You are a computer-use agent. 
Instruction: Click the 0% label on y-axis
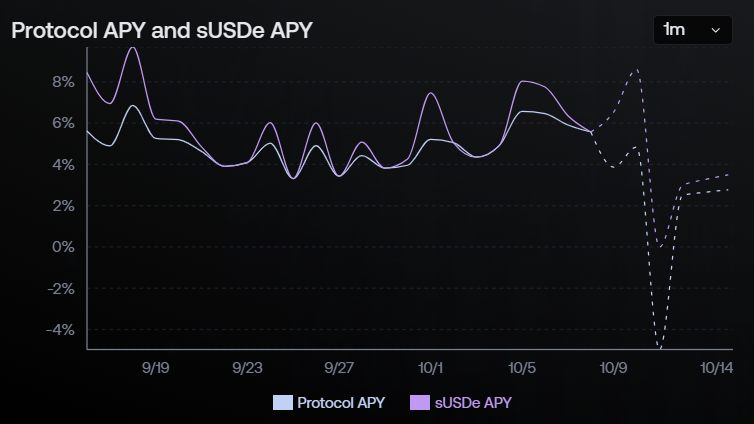click(63, 247)
